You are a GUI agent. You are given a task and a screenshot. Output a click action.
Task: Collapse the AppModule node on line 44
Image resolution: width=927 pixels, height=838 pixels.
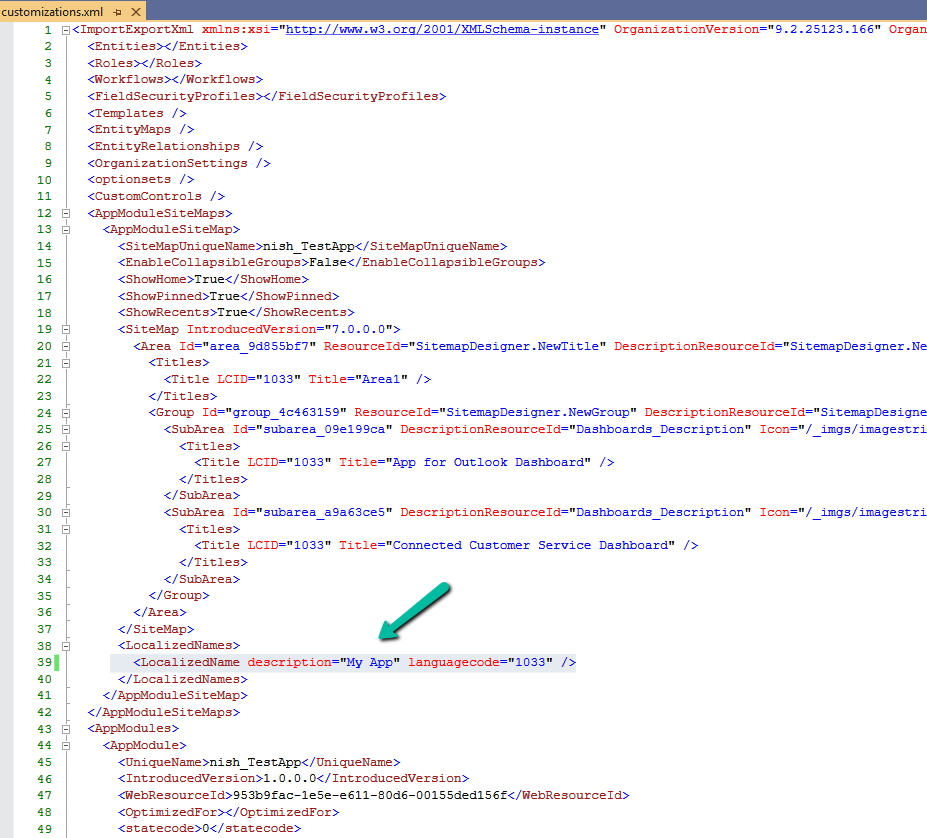click(66, 745)
